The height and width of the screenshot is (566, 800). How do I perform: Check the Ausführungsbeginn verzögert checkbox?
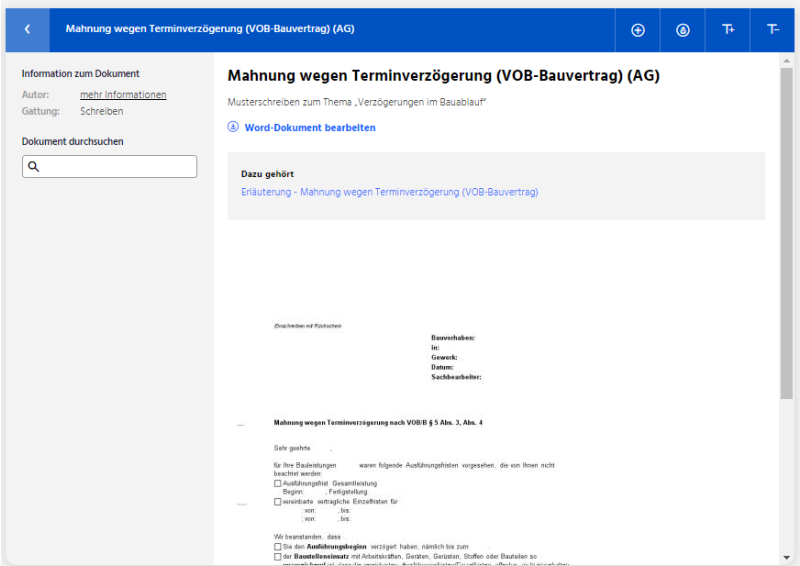[278, 547]
